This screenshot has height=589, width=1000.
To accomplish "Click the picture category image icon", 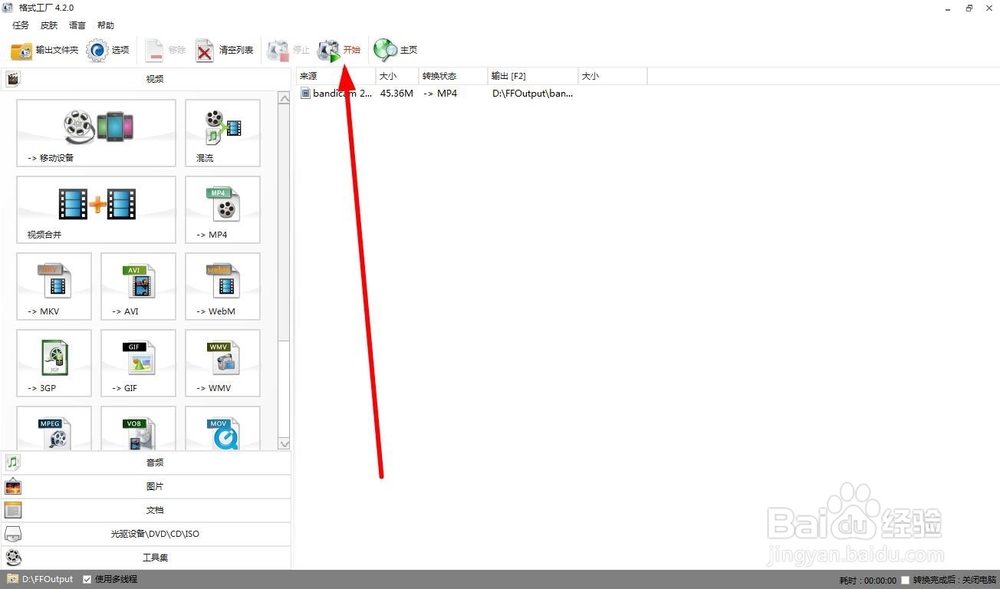I will pos(13,487).
